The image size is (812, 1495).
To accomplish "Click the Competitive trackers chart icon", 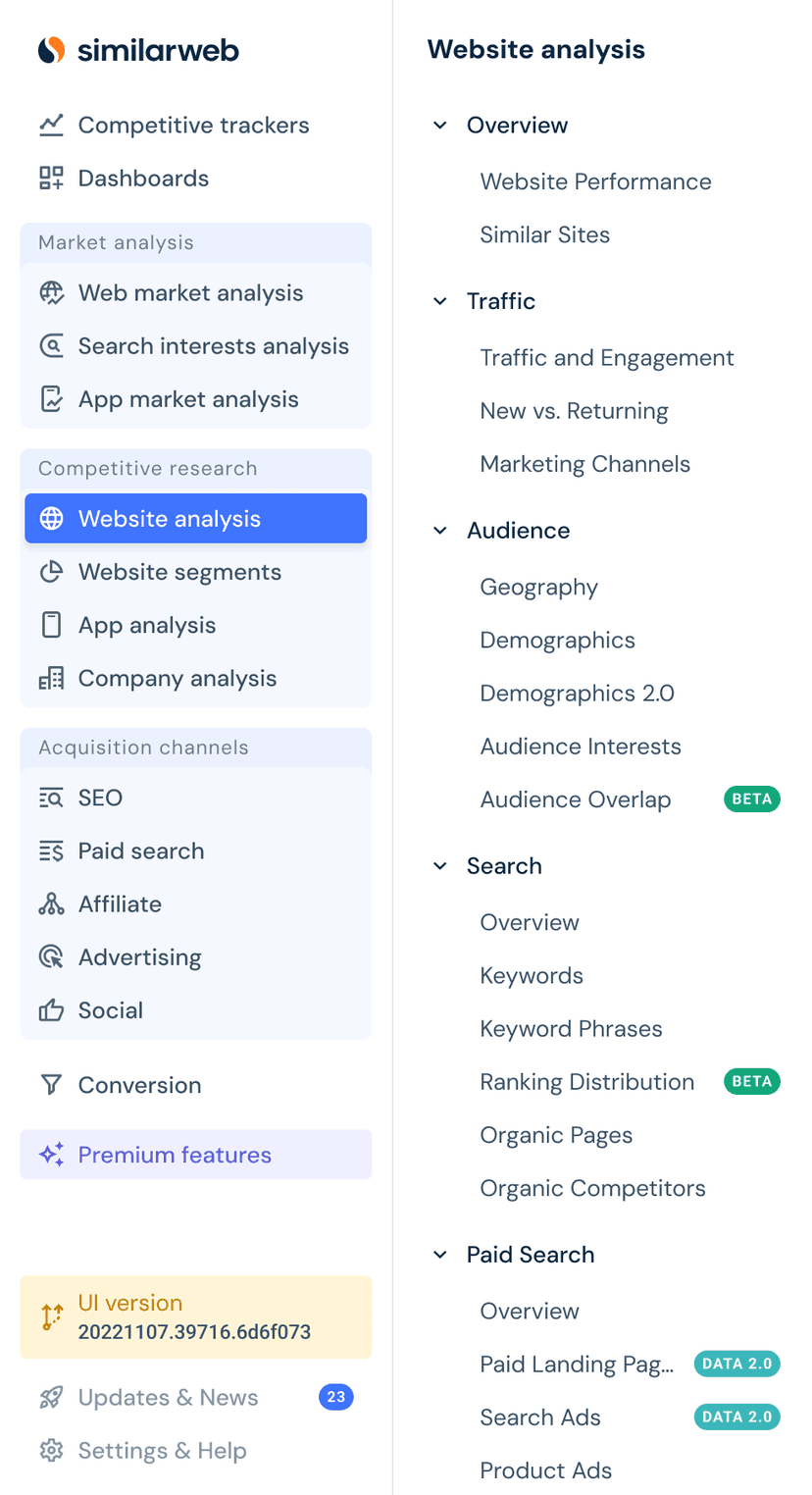I will [51, 125].
